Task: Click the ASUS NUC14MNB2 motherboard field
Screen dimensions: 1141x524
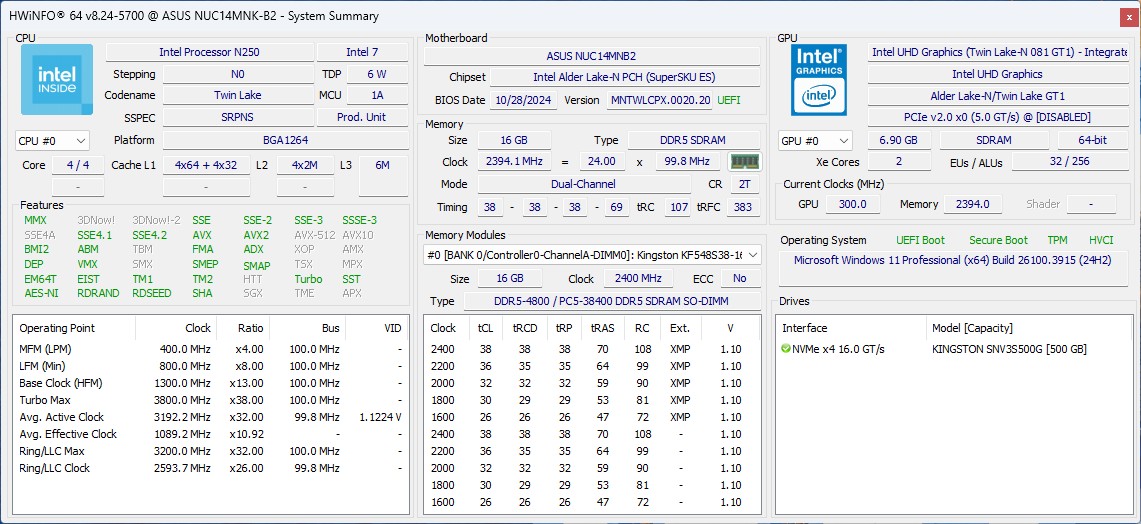Action: pyautogui.click(x=592, y=56)
